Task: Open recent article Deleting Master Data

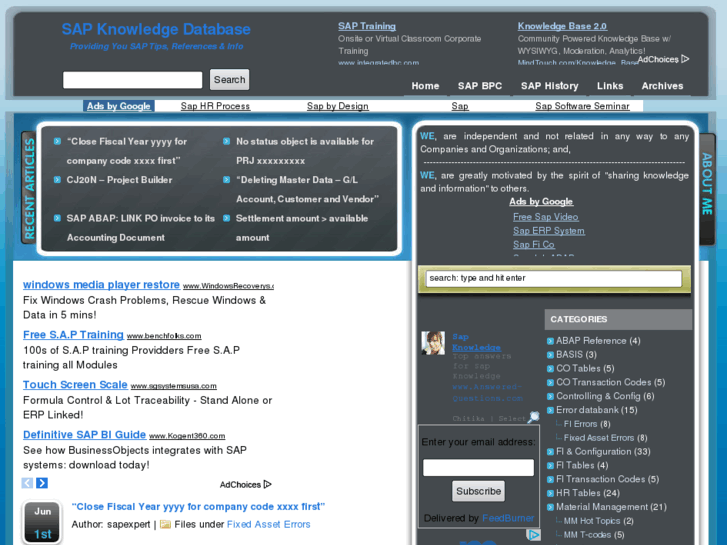Action: 307,189
